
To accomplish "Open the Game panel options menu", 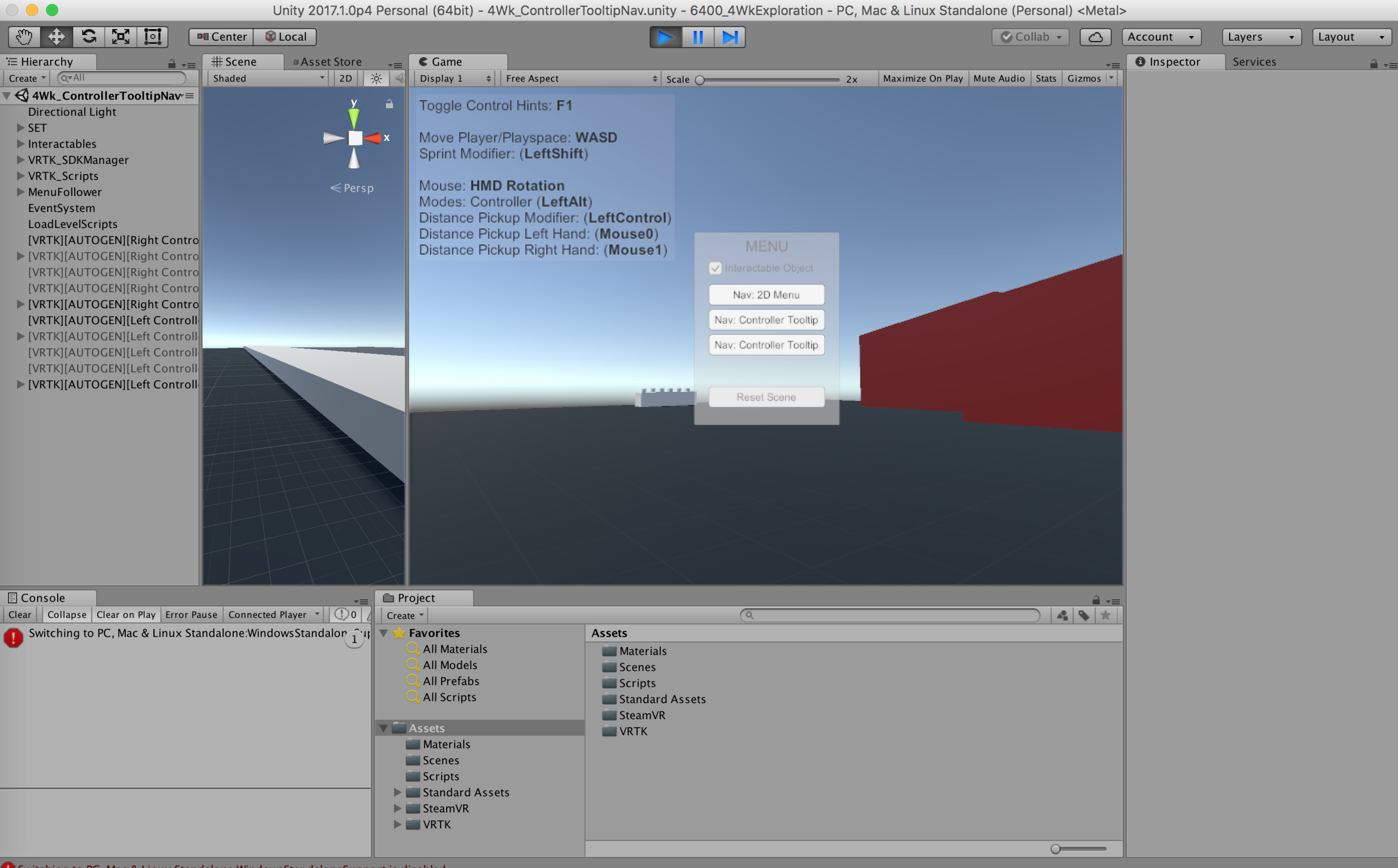I will 1113,65.
